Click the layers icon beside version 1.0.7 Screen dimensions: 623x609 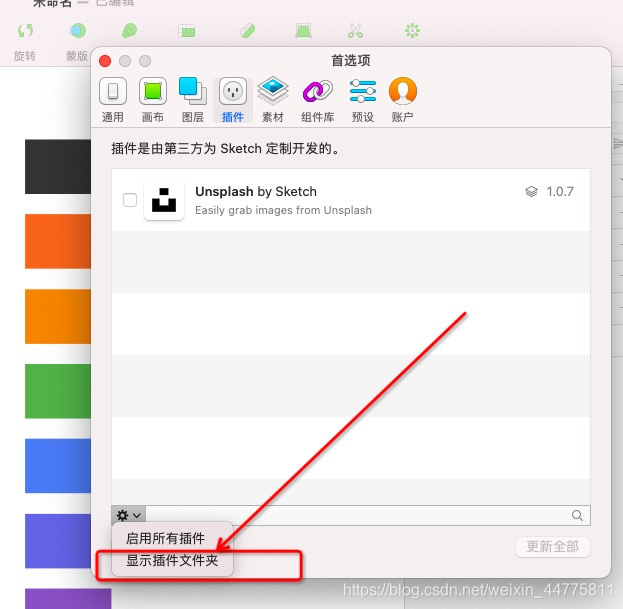tap(531, 191)
